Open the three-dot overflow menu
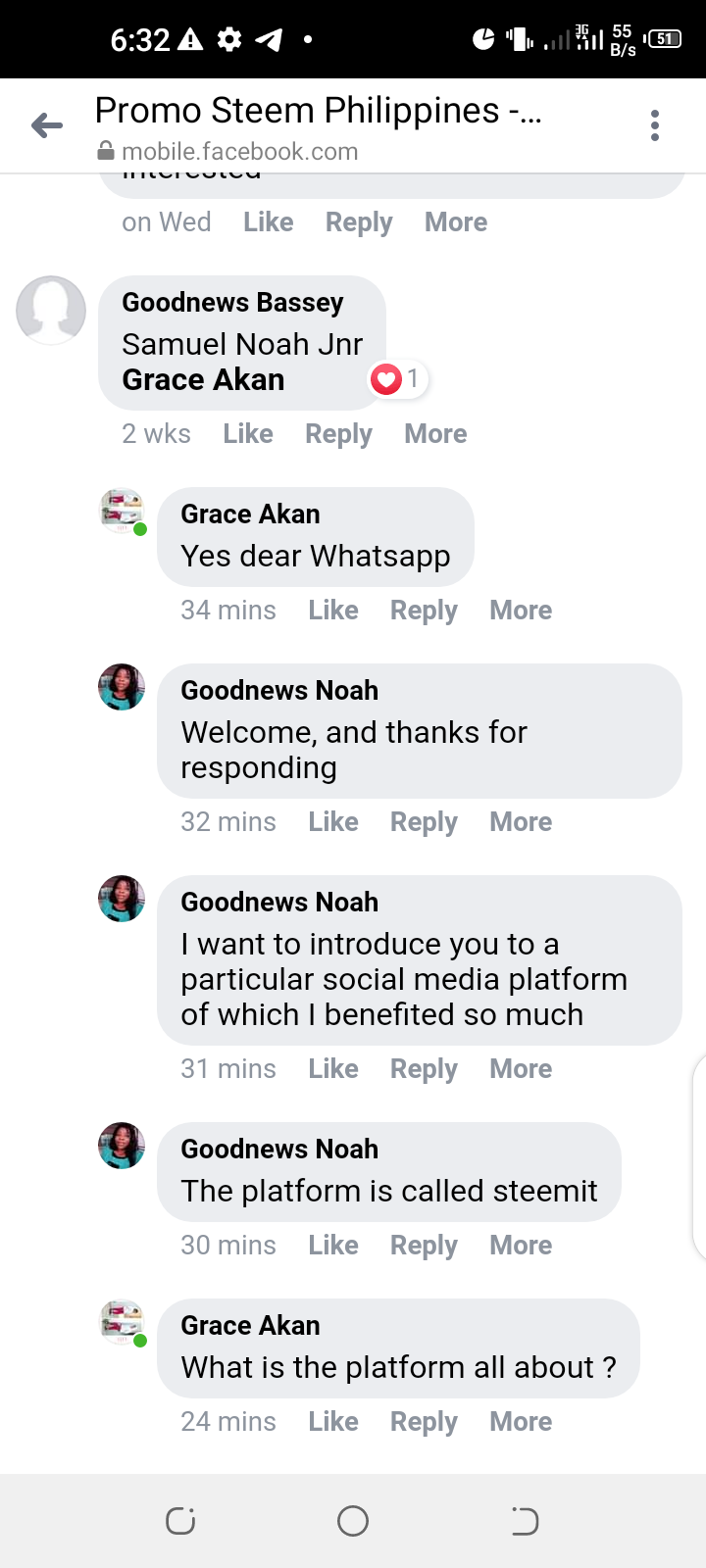Viewport: 706px width, 1568px height. click(655, 125)
